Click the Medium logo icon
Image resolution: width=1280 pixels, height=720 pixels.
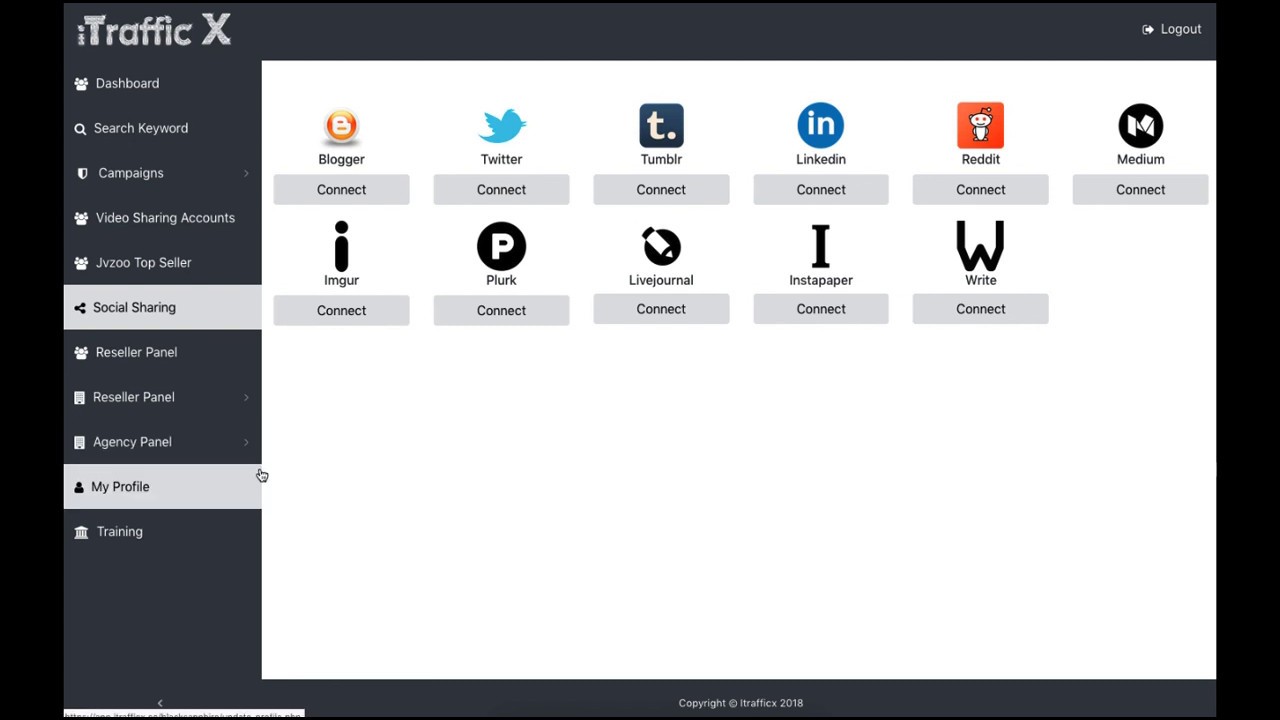(x=1140, y=125)
